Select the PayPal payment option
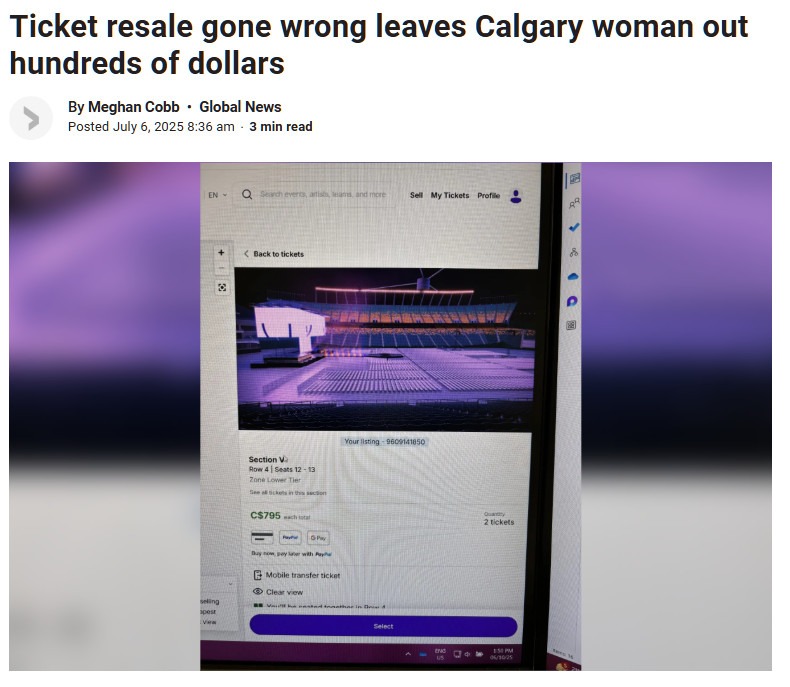 click(x=290, y=537)
